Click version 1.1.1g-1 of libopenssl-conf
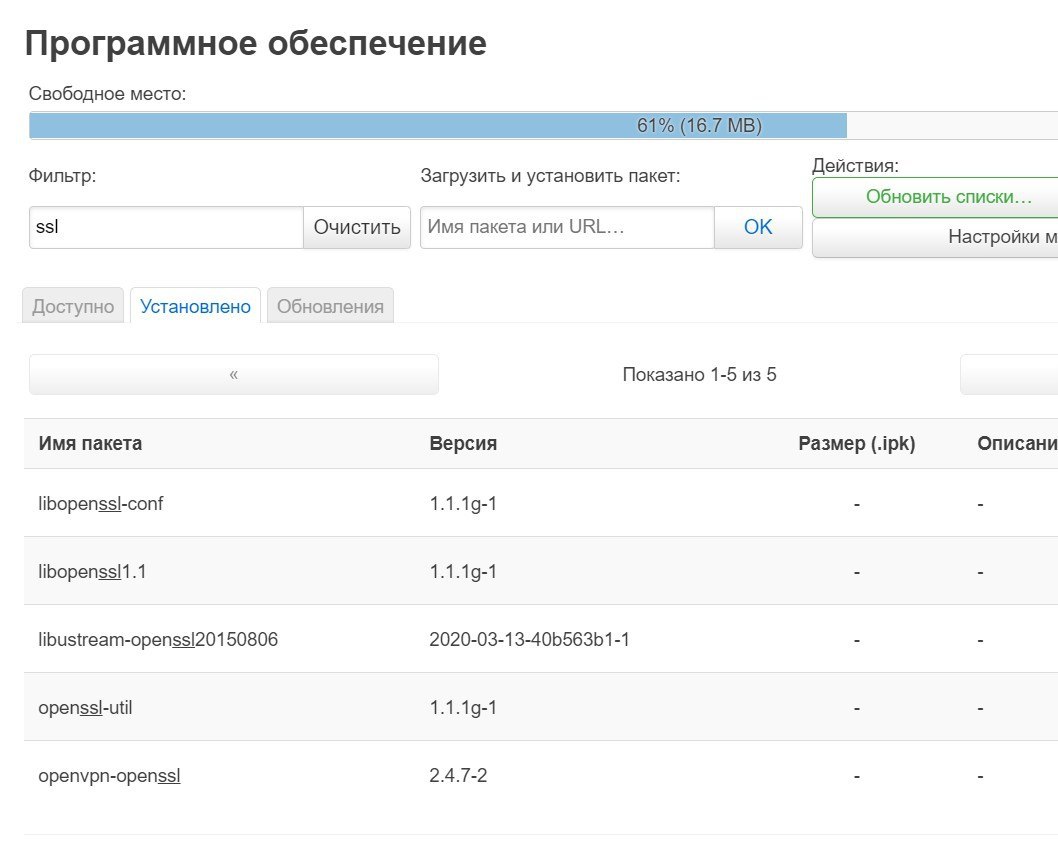The height and width of the screenshot is (844, 1058). click(463, 504)
